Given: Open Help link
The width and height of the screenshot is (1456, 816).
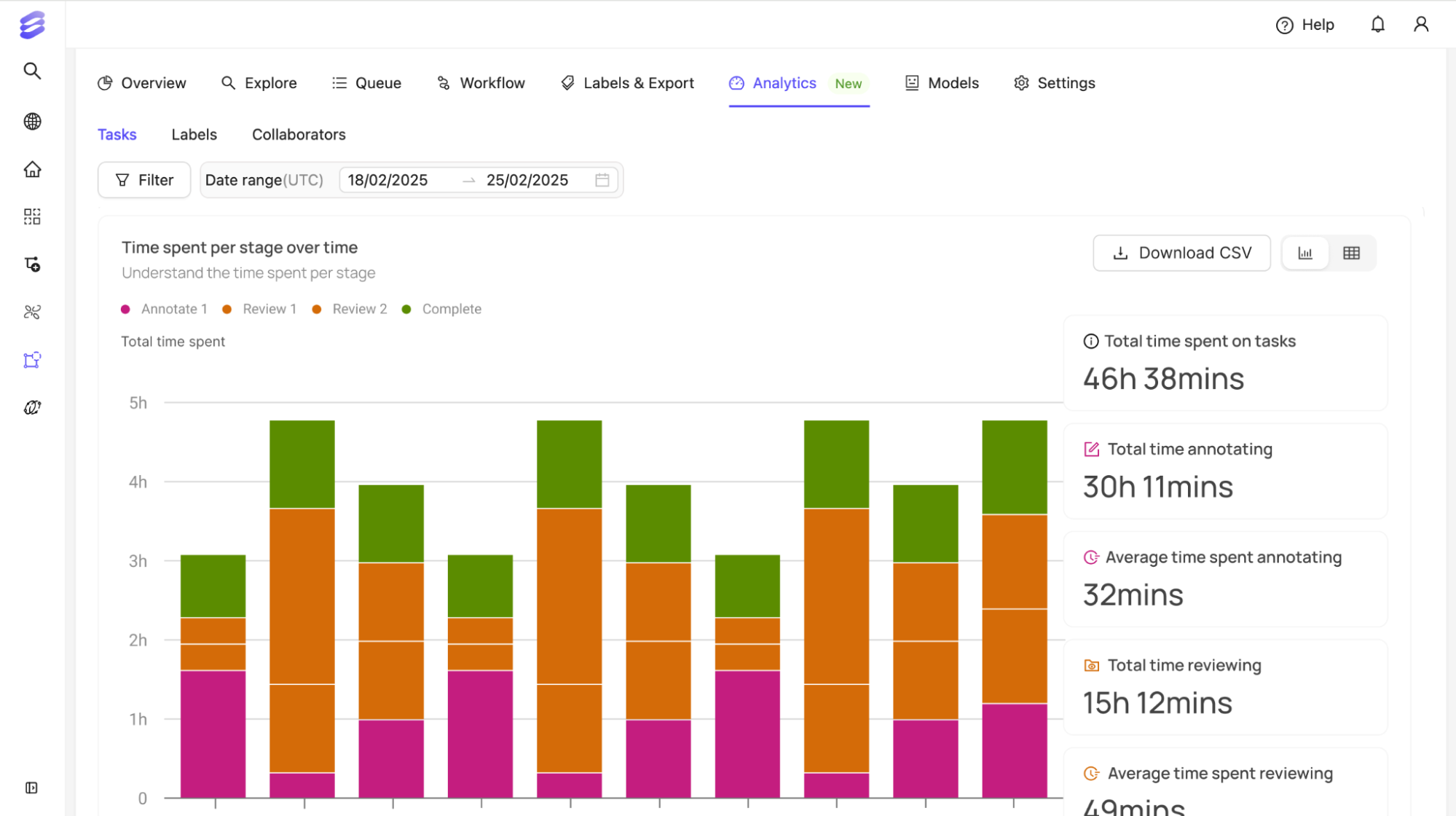Looking at the screenshot, I should click(1305, 25).
